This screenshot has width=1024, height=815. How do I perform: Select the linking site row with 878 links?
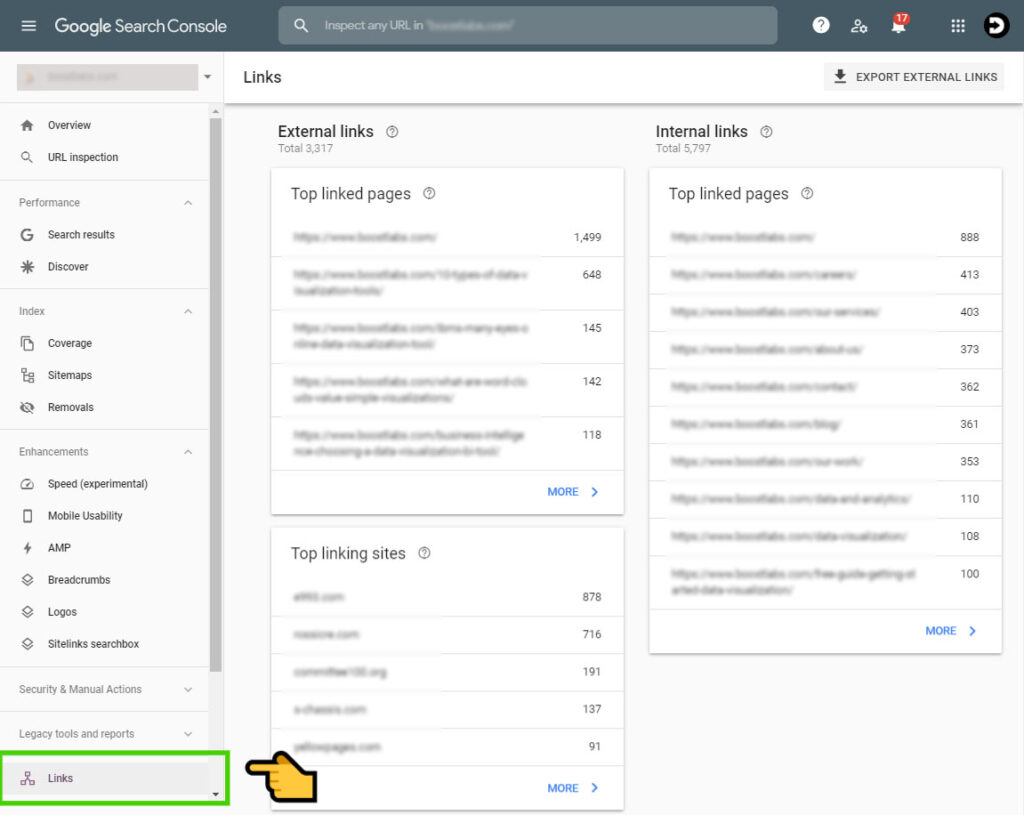point(447,598)
